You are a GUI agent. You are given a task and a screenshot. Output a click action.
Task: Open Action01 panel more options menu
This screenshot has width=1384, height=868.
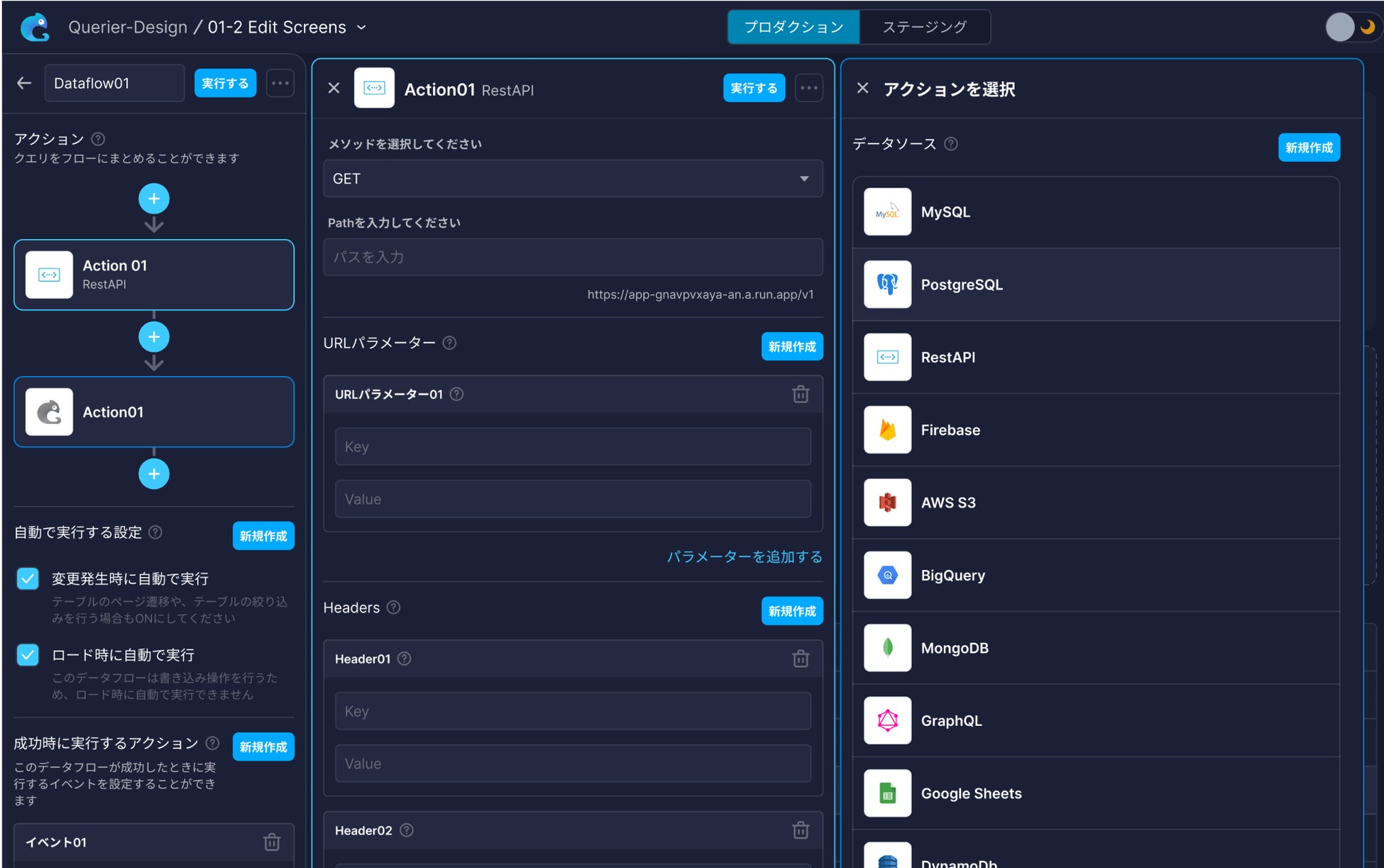[808, 89]
